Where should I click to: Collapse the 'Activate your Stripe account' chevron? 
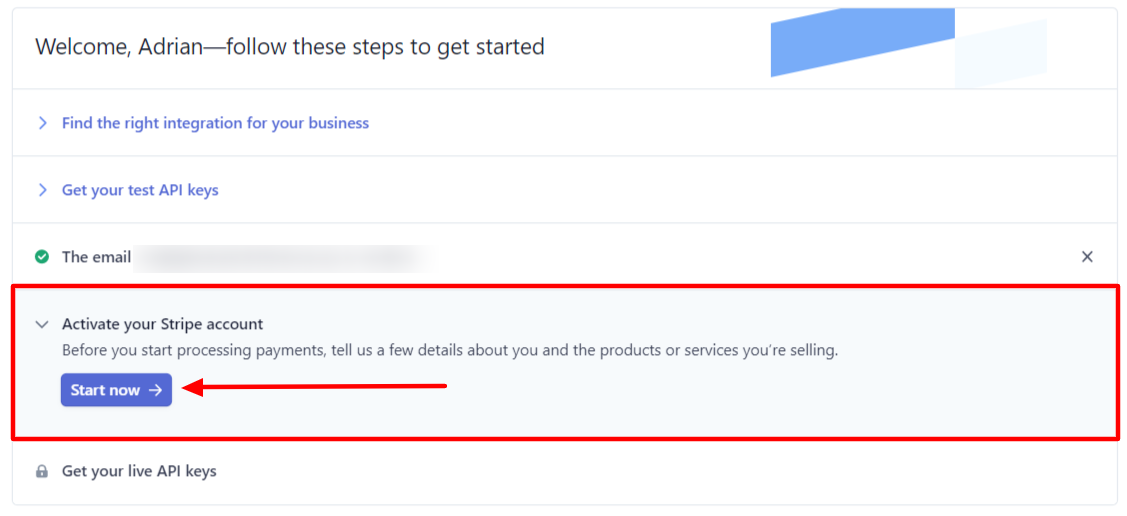coord(42,324)
